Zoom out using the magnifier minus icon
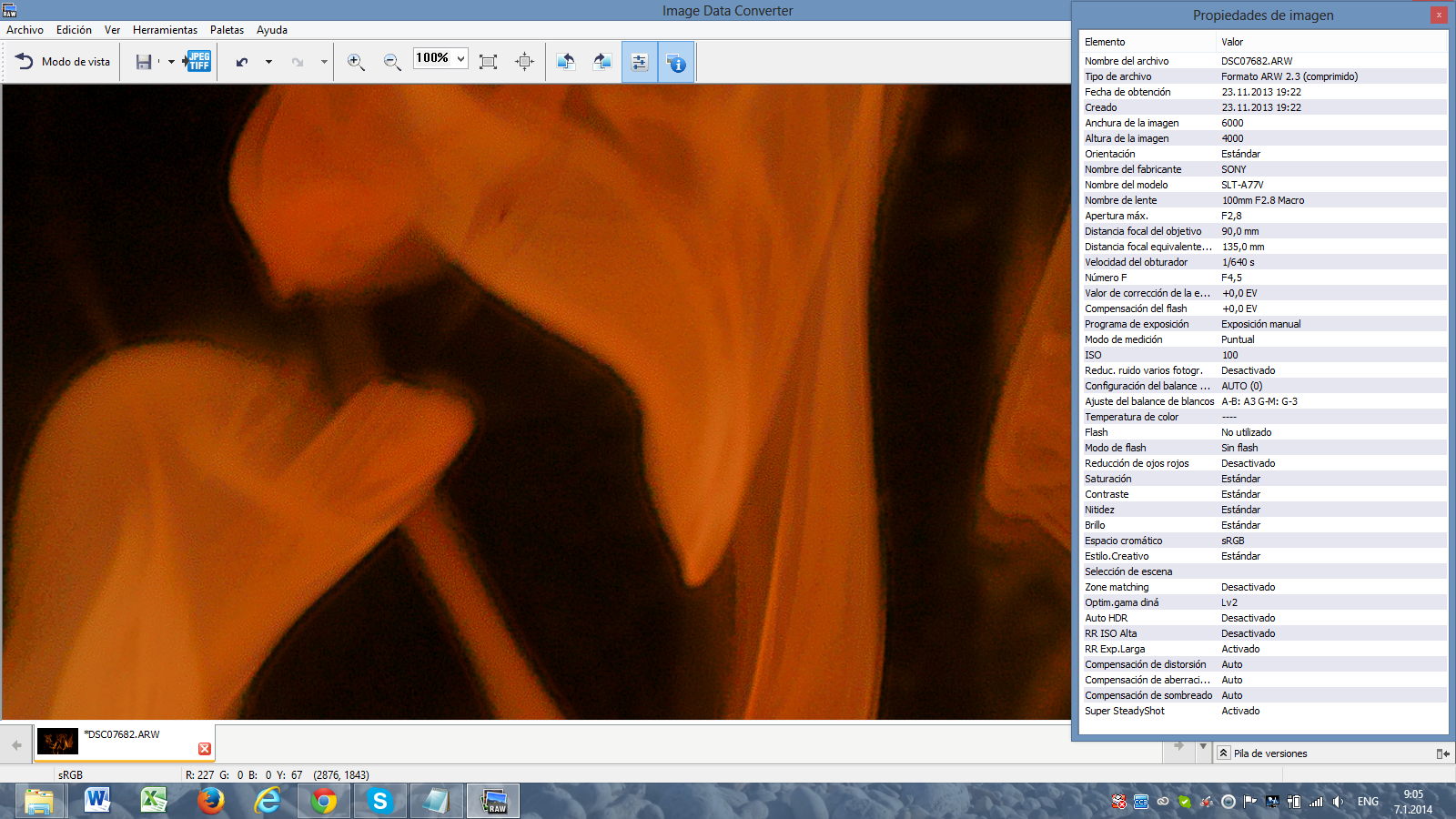 pyautogui.click(x=392, y=62)
